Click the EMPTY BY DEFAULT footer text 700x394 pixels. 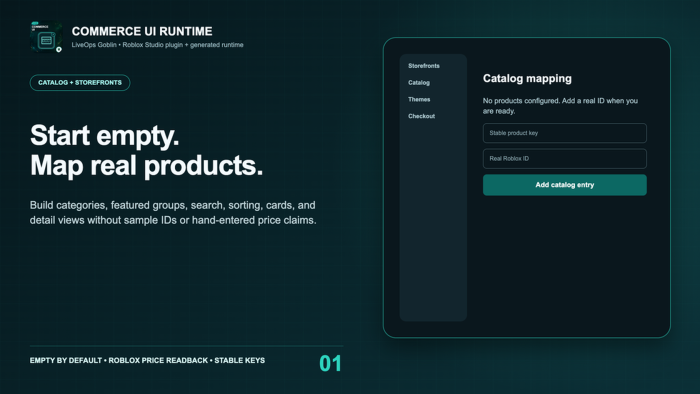(147, 360)
